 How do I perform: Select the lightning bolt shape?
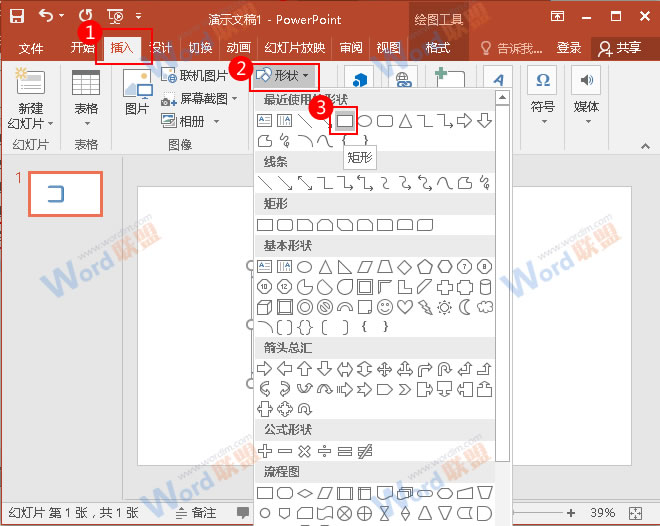425,308
